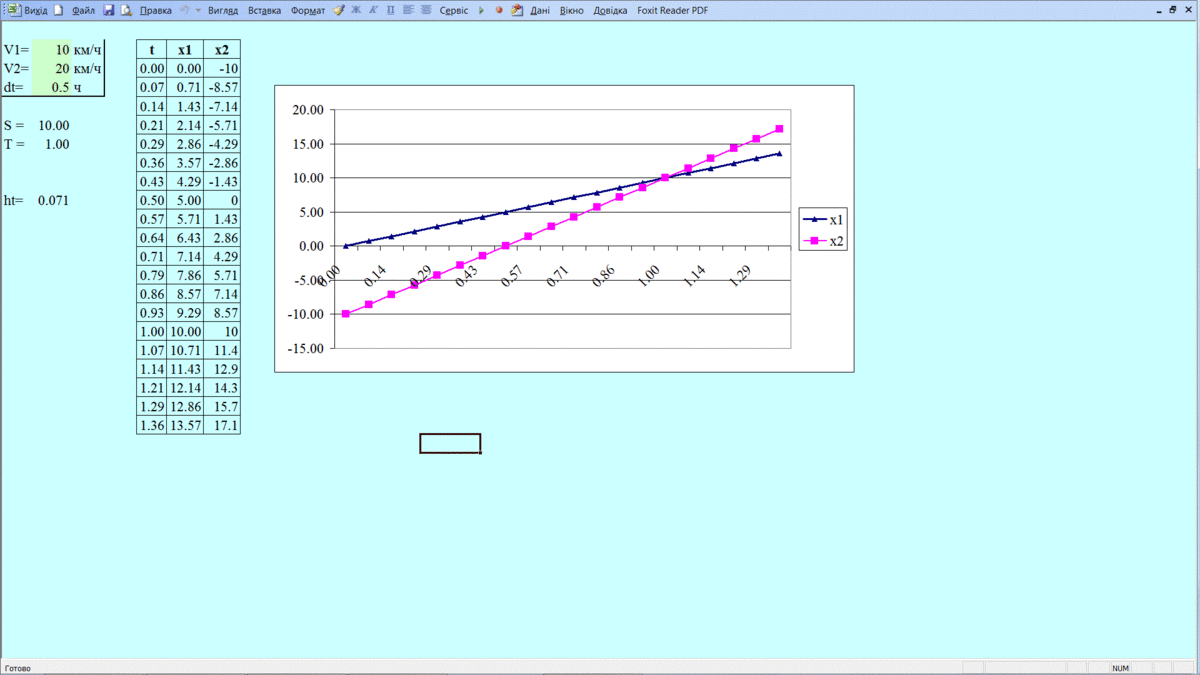Click the New document icon

pyautogui.click(x=58, y=10)
